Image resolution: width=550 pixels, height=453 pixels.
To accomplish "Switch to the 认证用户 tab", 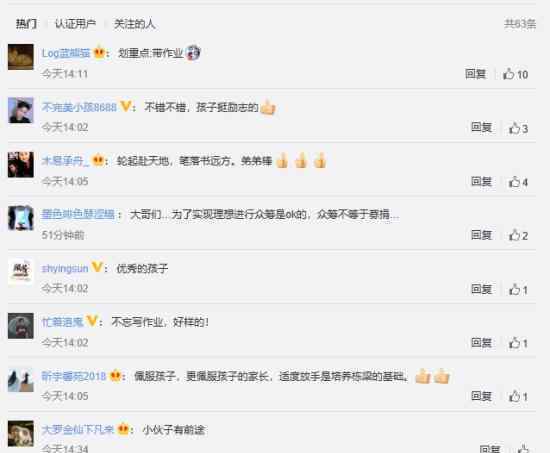I will [x=75, y=24].
